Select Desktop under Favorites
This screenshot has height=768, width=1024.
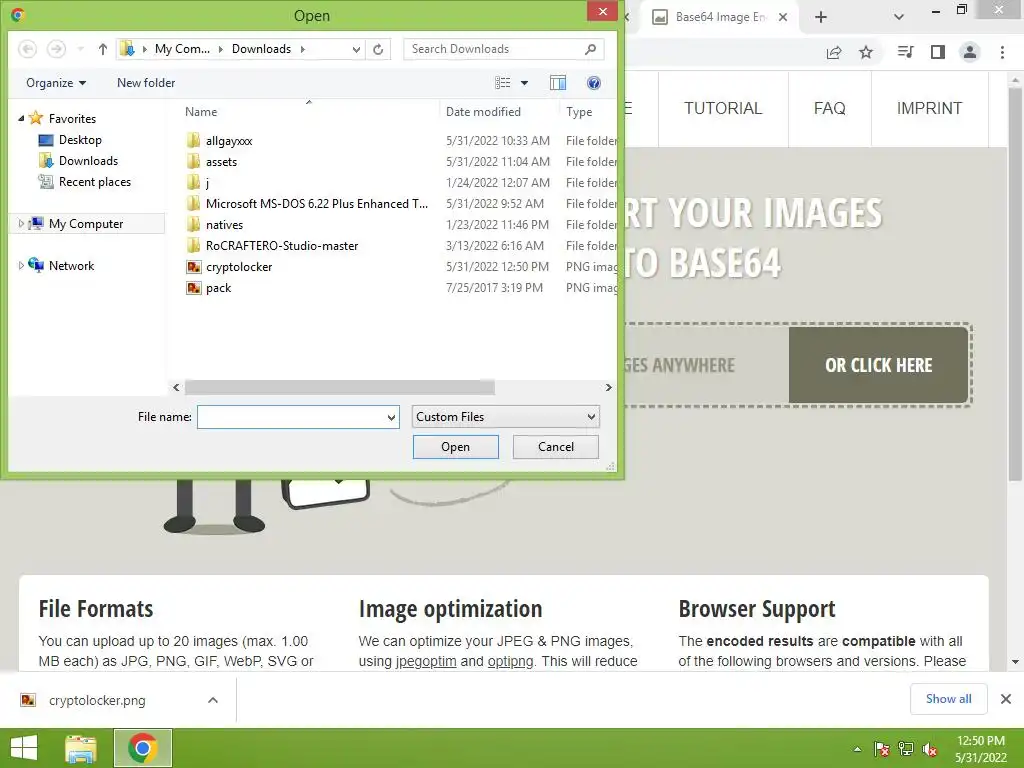click(80, 140)
